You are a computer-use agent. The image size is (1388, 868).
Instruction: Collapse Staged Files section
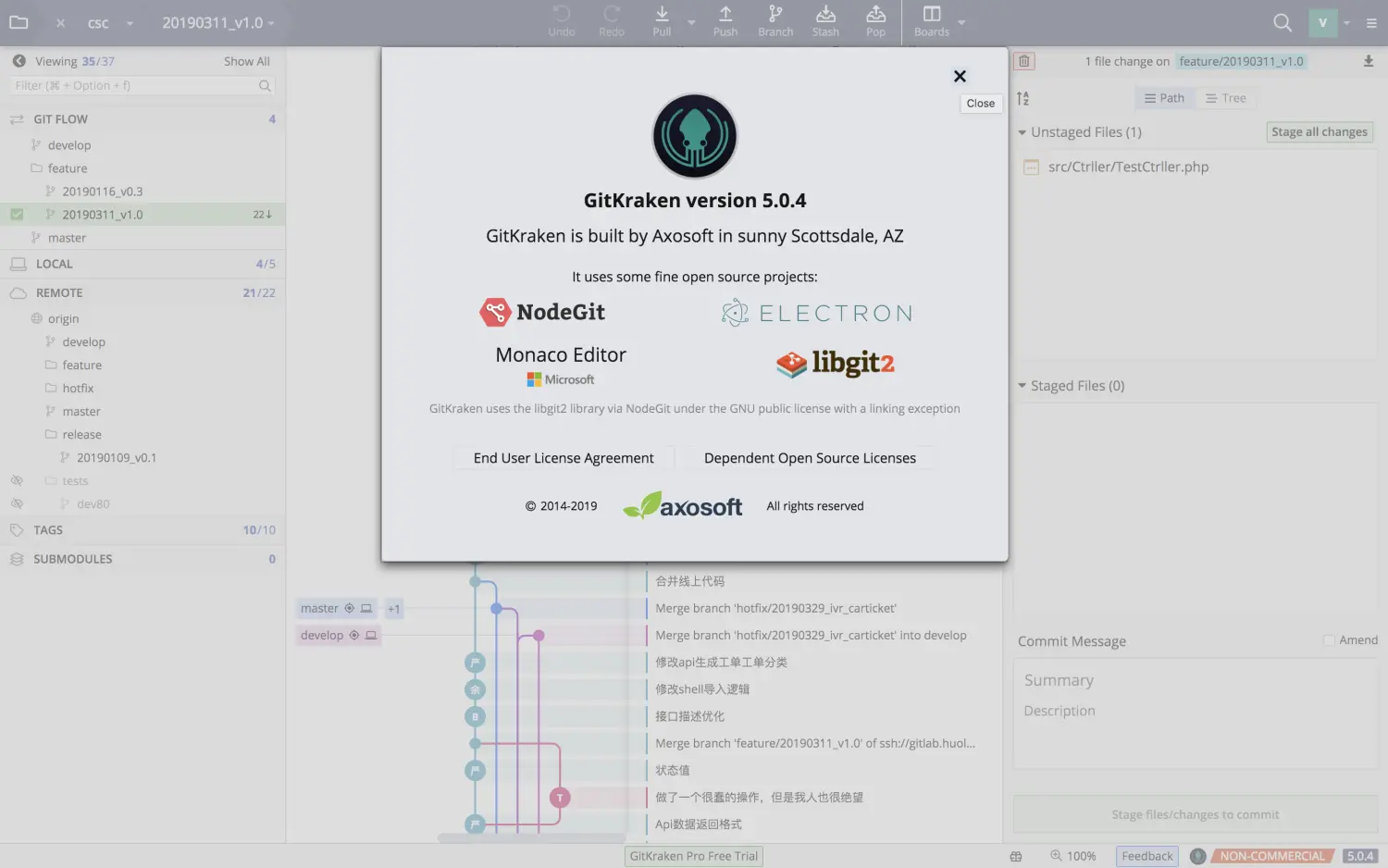1022,386
